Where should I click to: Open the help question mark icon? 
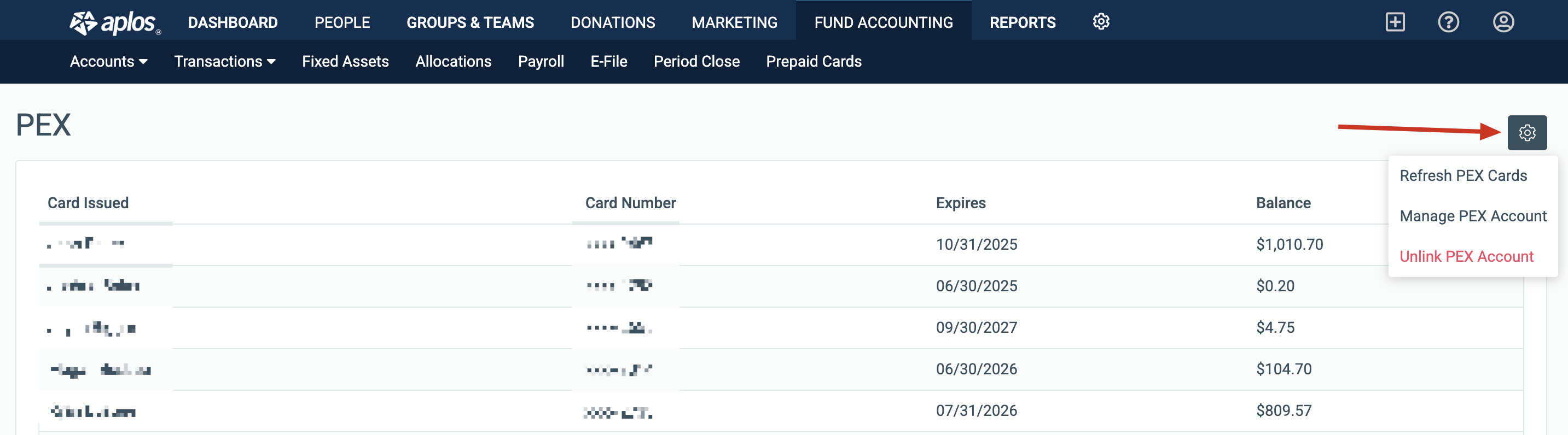[1448, 22]
